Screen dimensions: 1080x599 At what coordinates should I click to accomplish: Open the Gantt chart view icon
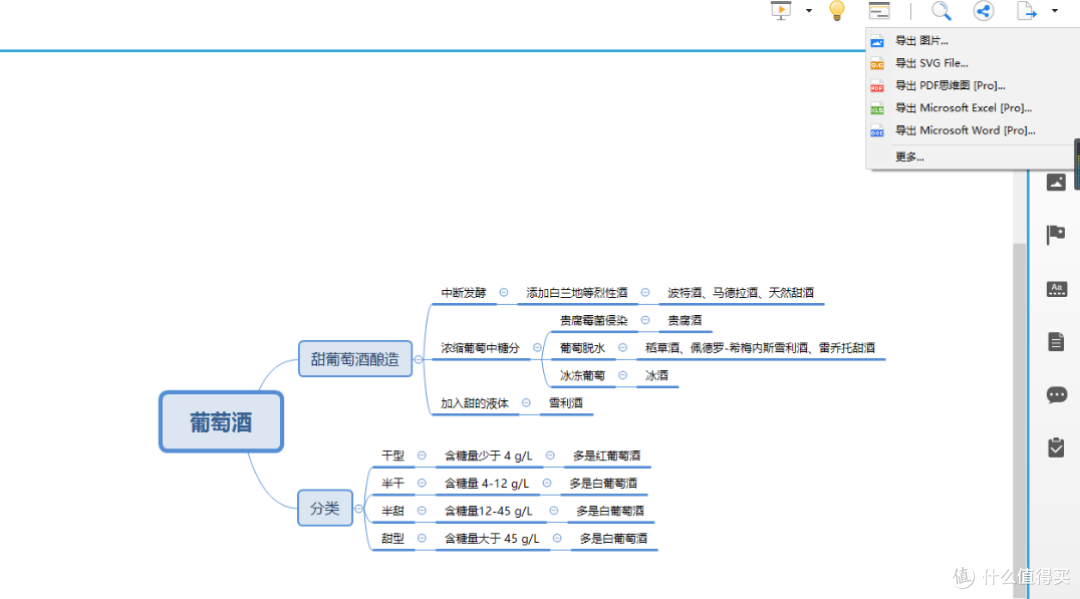coord(879,11)
